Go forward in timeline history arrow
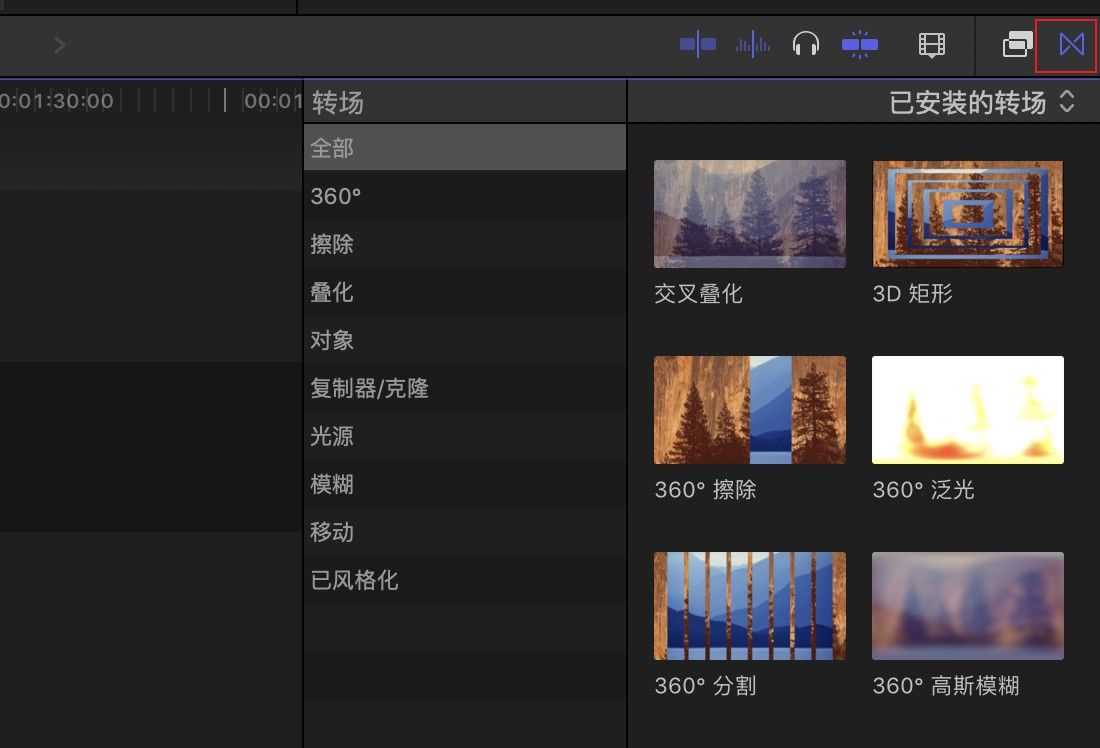 pyautogui.click(x=60, y=46)
